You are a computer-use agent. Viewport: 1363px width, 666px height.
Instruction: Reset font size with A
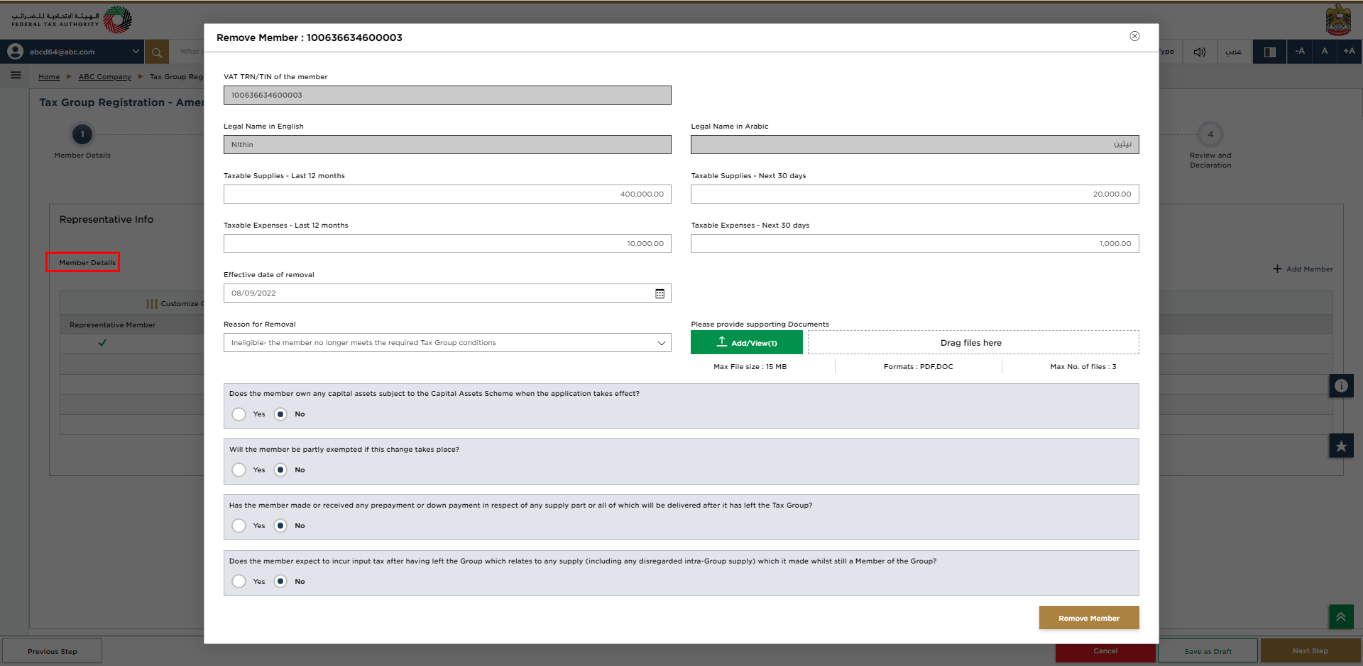(1324, 52)
